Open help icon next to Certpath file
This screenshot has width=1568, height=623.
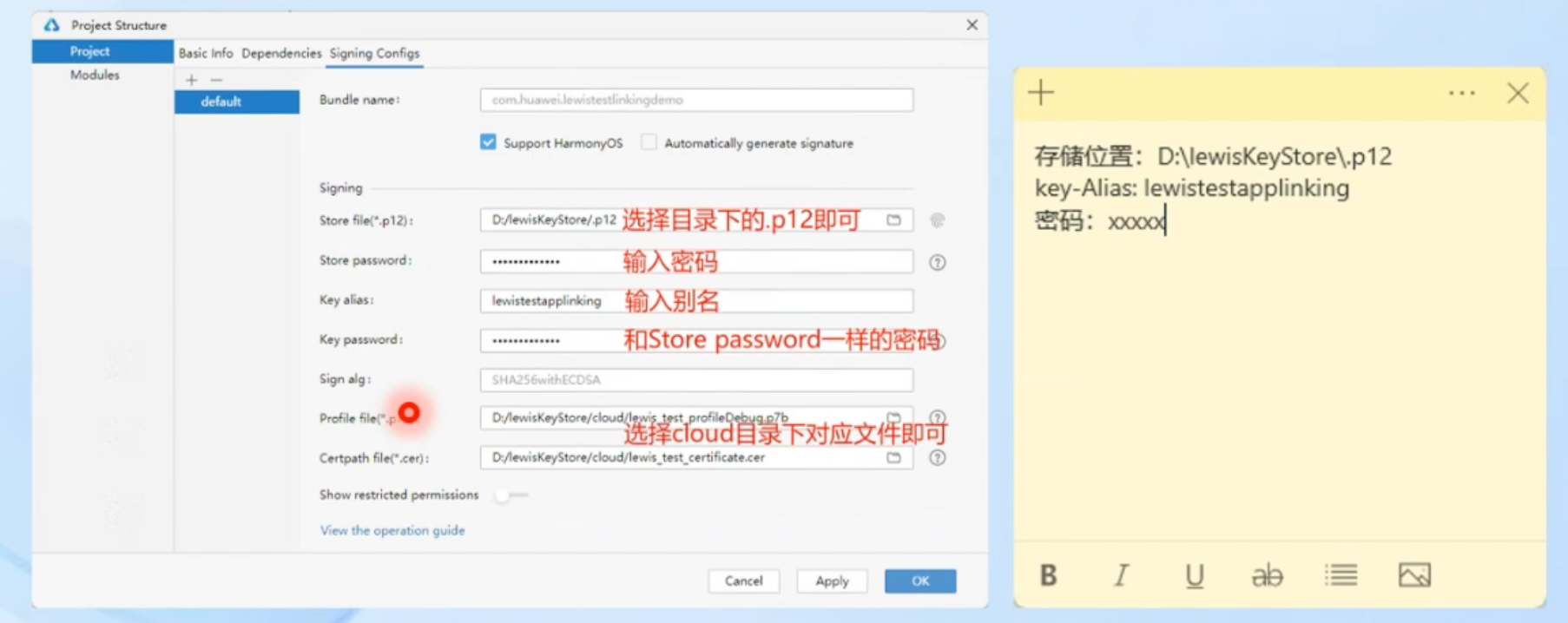pyautogui.click(x=938, y=457)
